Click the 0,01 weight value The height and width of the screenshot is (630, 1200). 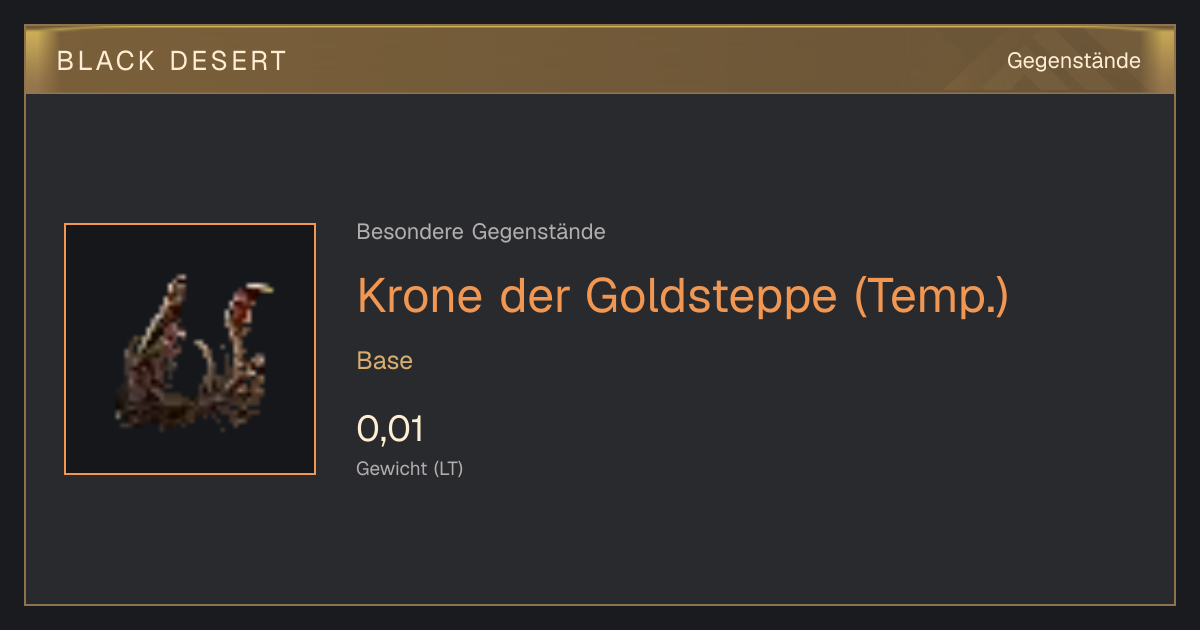[391, 429]
